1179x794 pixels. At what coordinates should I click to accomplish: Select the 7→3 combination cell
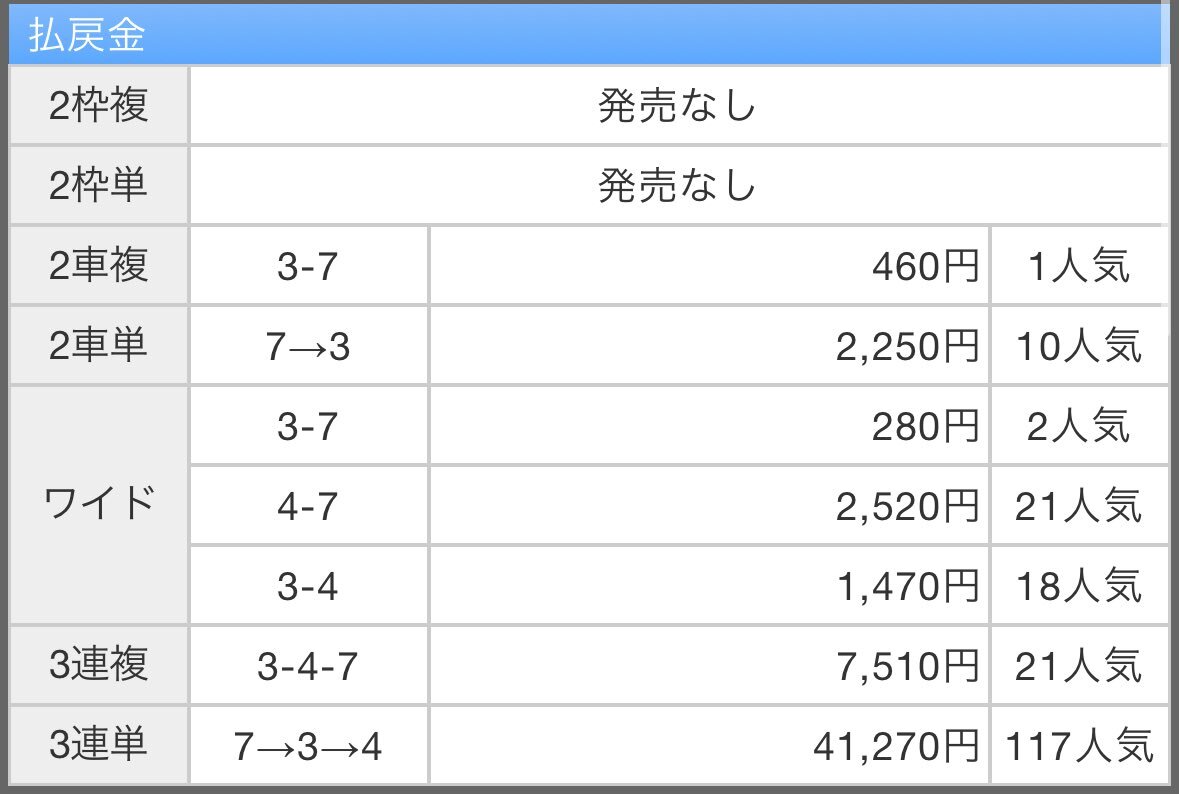tap(308, 346)
